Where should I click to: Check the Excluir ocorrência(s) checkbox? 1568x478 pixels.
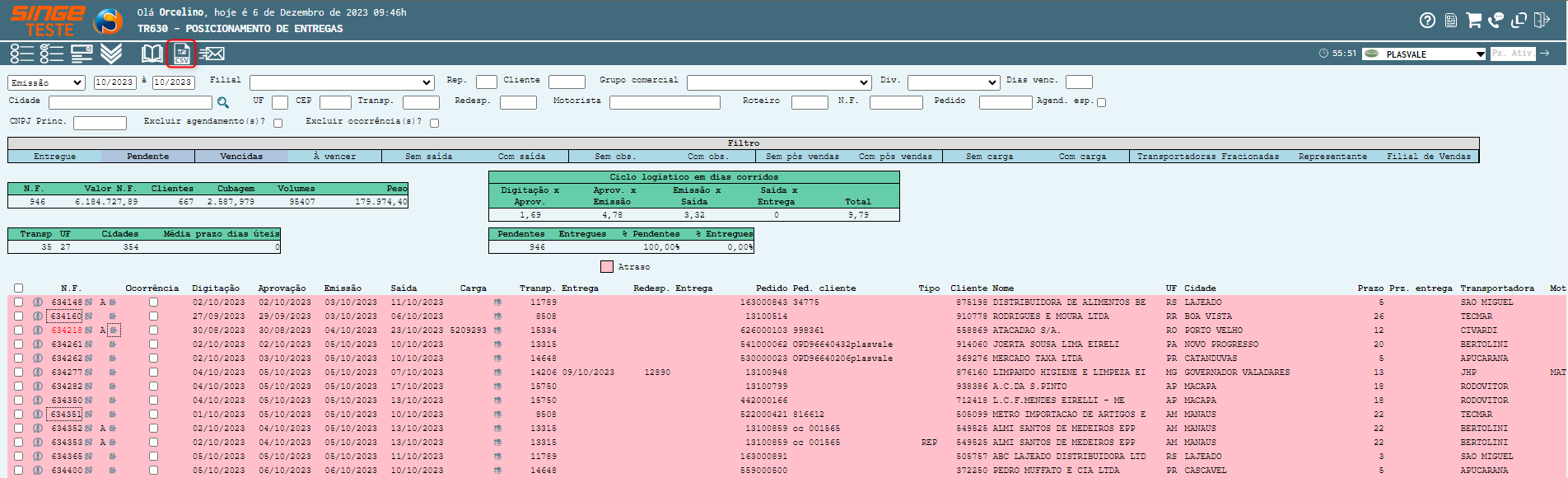pos(435,124)
